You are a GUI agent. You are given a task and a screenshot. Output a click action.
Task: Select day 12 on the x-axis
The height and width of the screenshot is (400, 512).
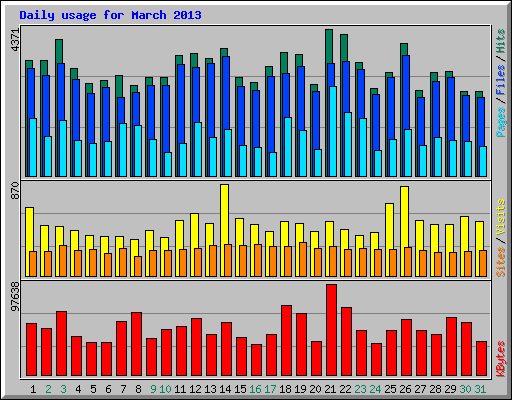click(x=195, y=389)
